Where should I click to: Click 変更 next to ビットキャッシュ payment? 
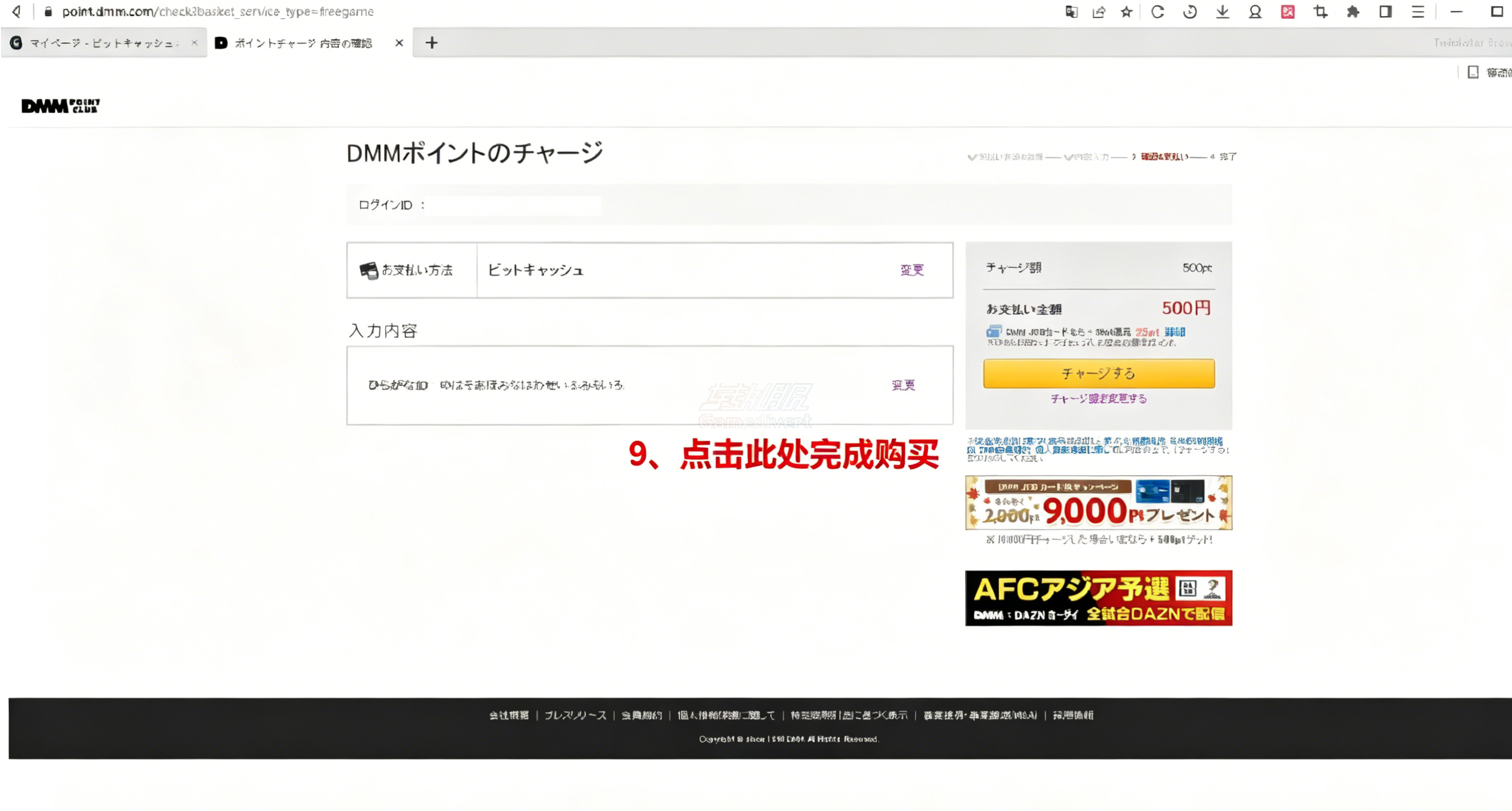(x=912, y=269)
